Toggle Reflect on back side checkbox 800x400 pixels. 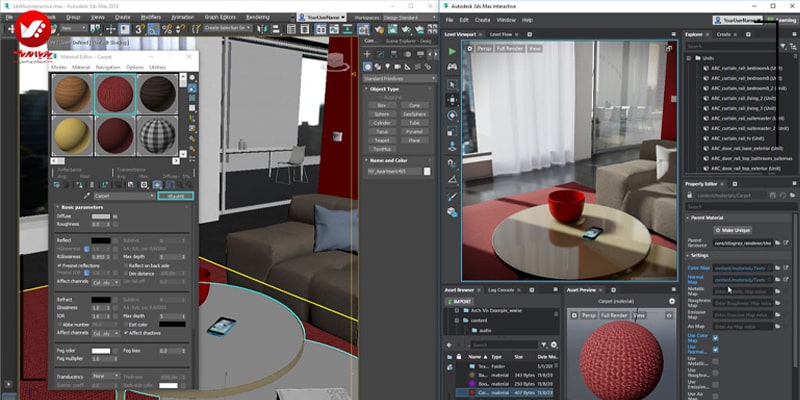coord(126,266)
